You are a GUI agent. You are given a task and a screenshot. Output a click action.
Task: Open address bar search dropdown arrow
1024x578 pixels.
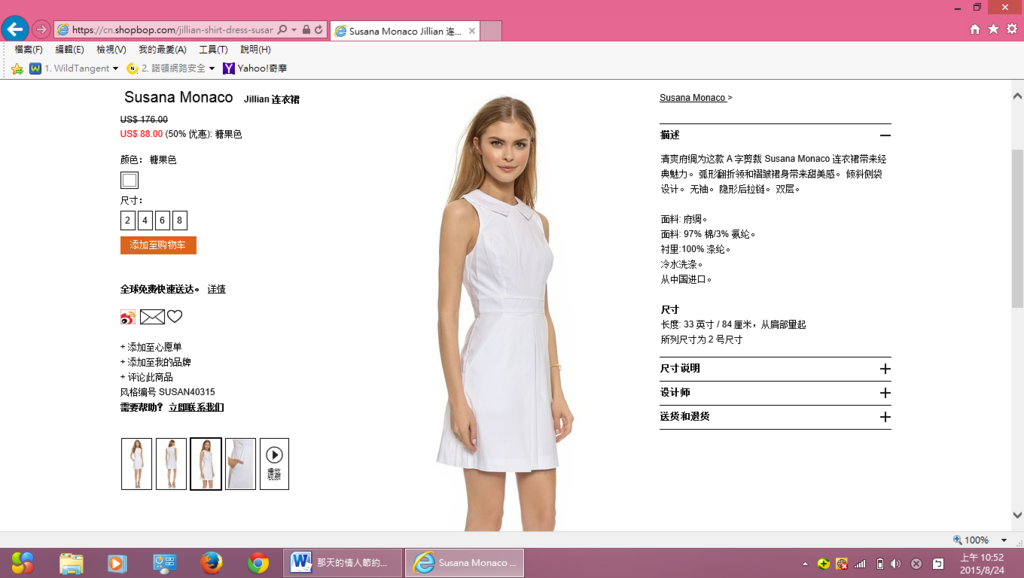point(294,29)
